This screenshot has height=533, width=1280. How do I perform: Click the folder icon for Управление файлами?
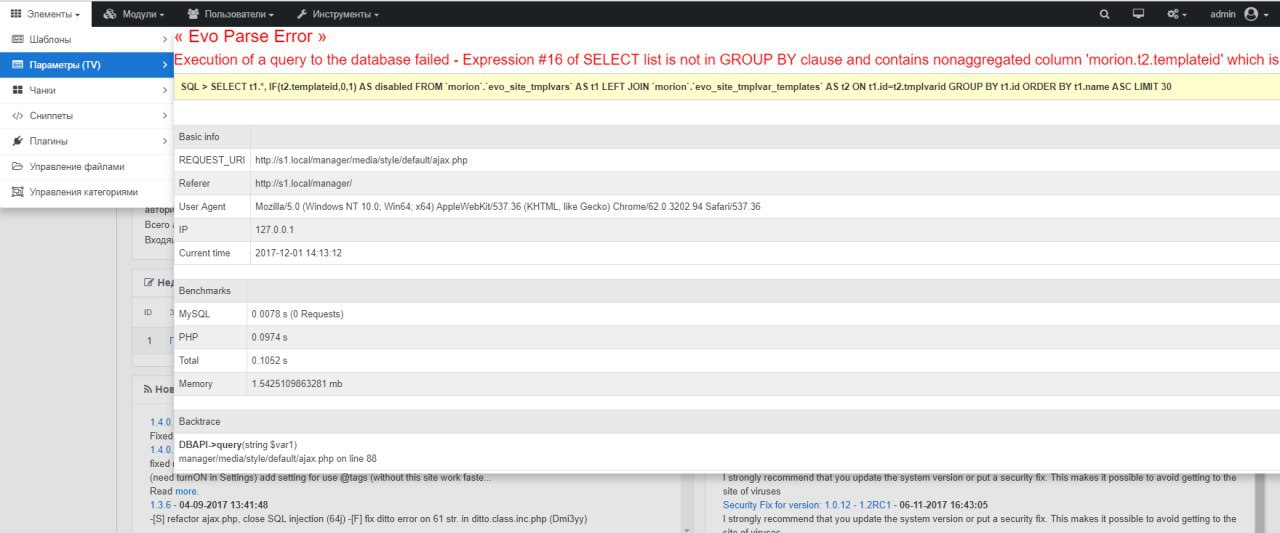[x=17, y=166]
